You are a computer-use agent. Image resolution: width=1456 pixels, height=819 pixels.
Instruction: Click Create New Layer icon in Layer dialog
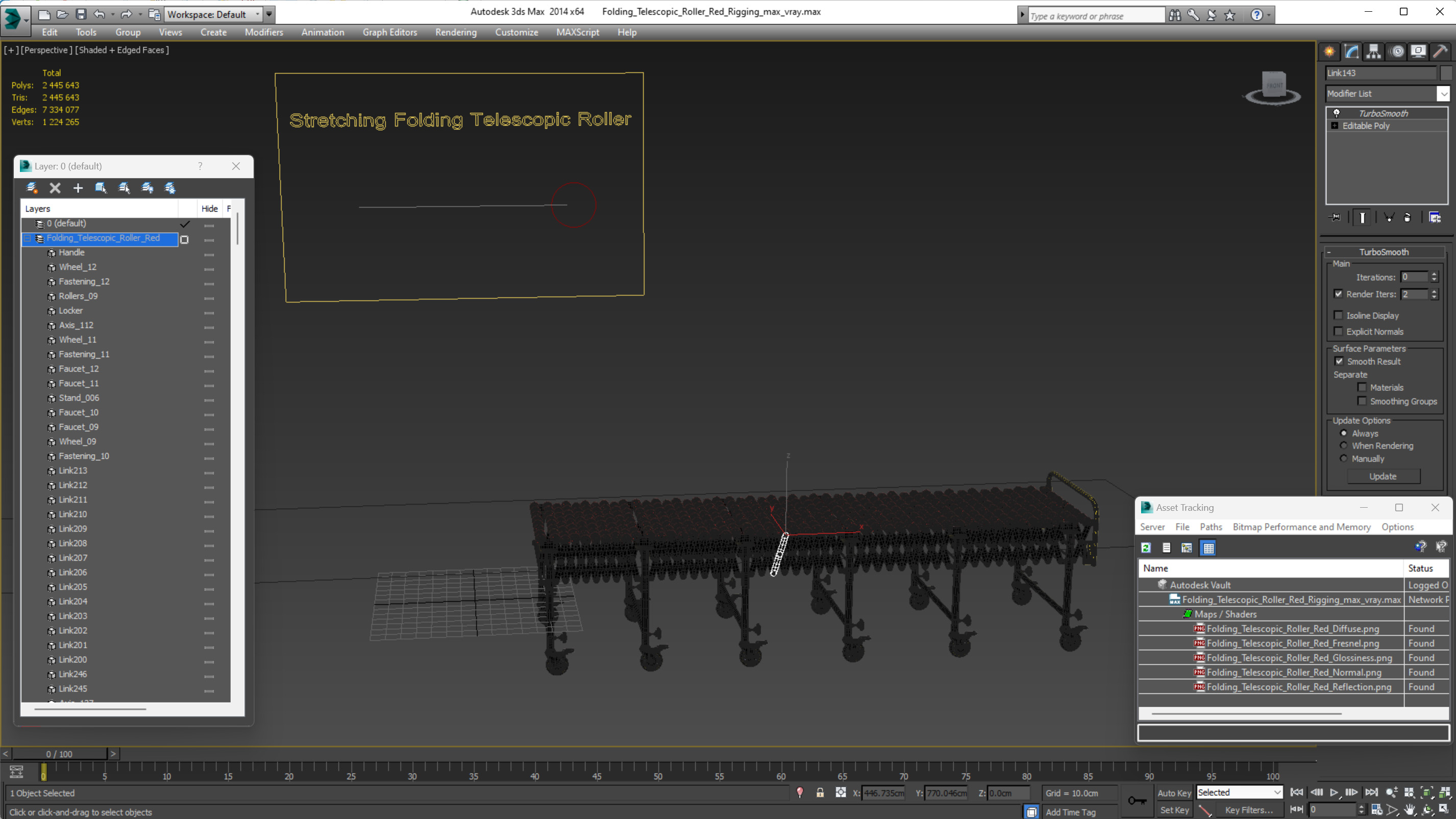(32, 188)
